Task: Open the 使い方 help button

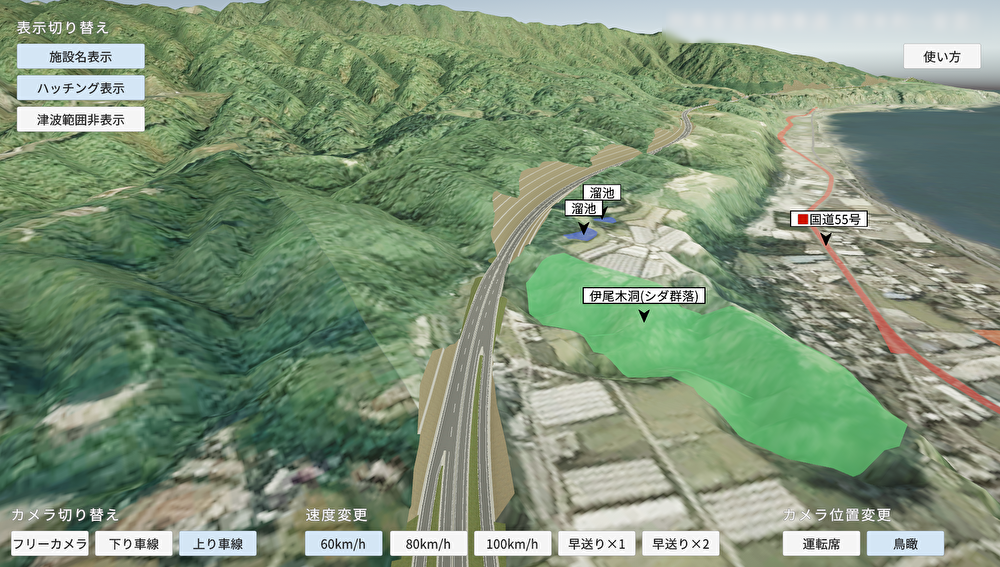Action: [941, 56]
